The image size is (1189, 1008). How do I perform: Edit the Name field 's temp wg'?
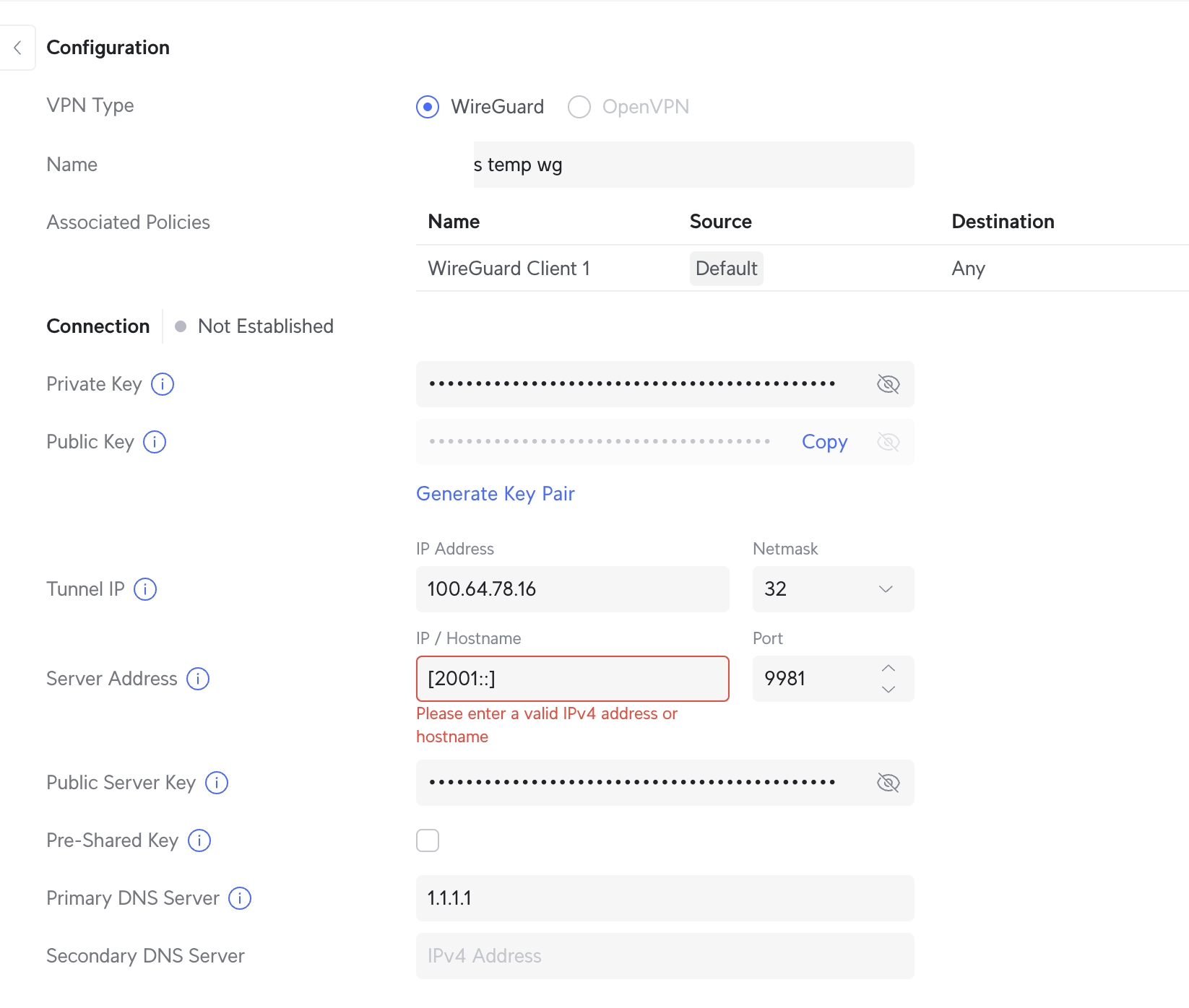(x=693, y=165)
